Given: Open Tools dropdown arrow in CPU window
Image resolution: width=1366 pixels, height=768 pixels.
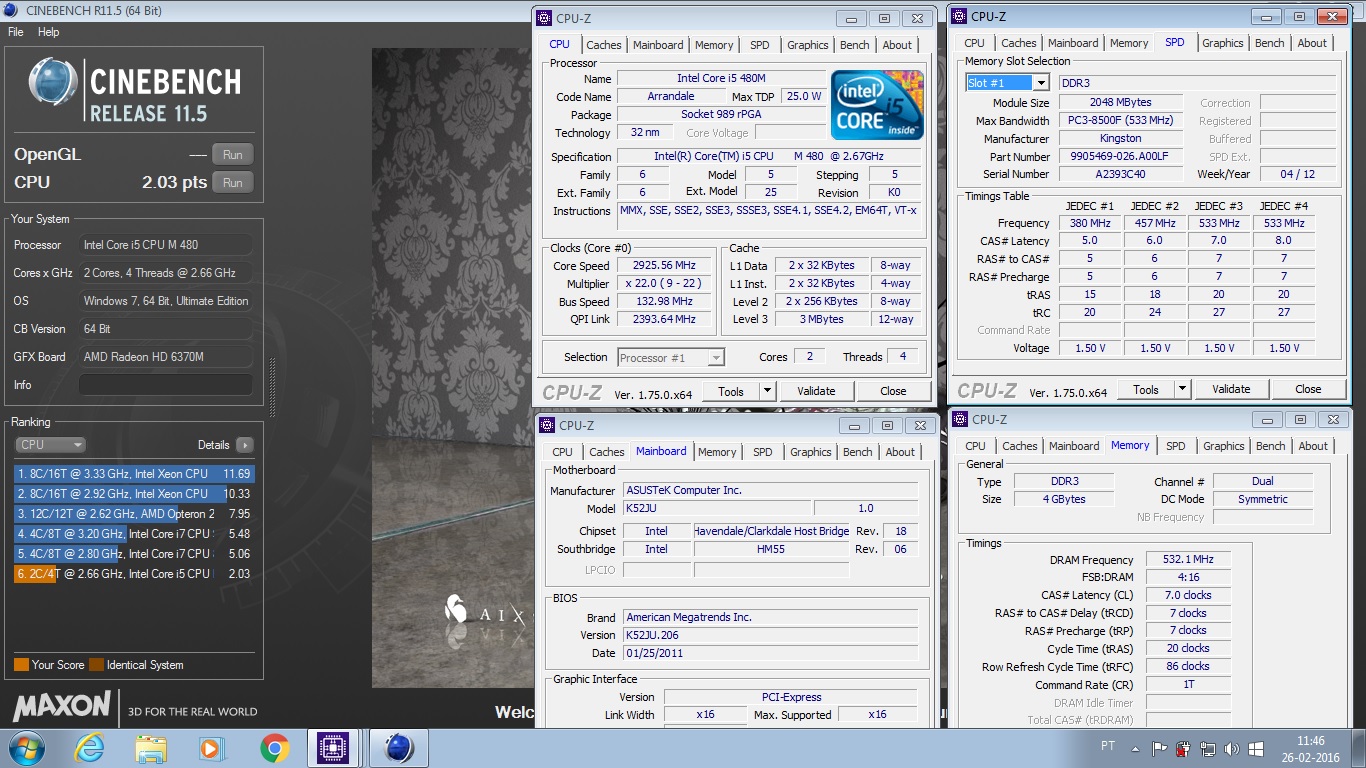Looking at the screenshot, I should 767,391.
